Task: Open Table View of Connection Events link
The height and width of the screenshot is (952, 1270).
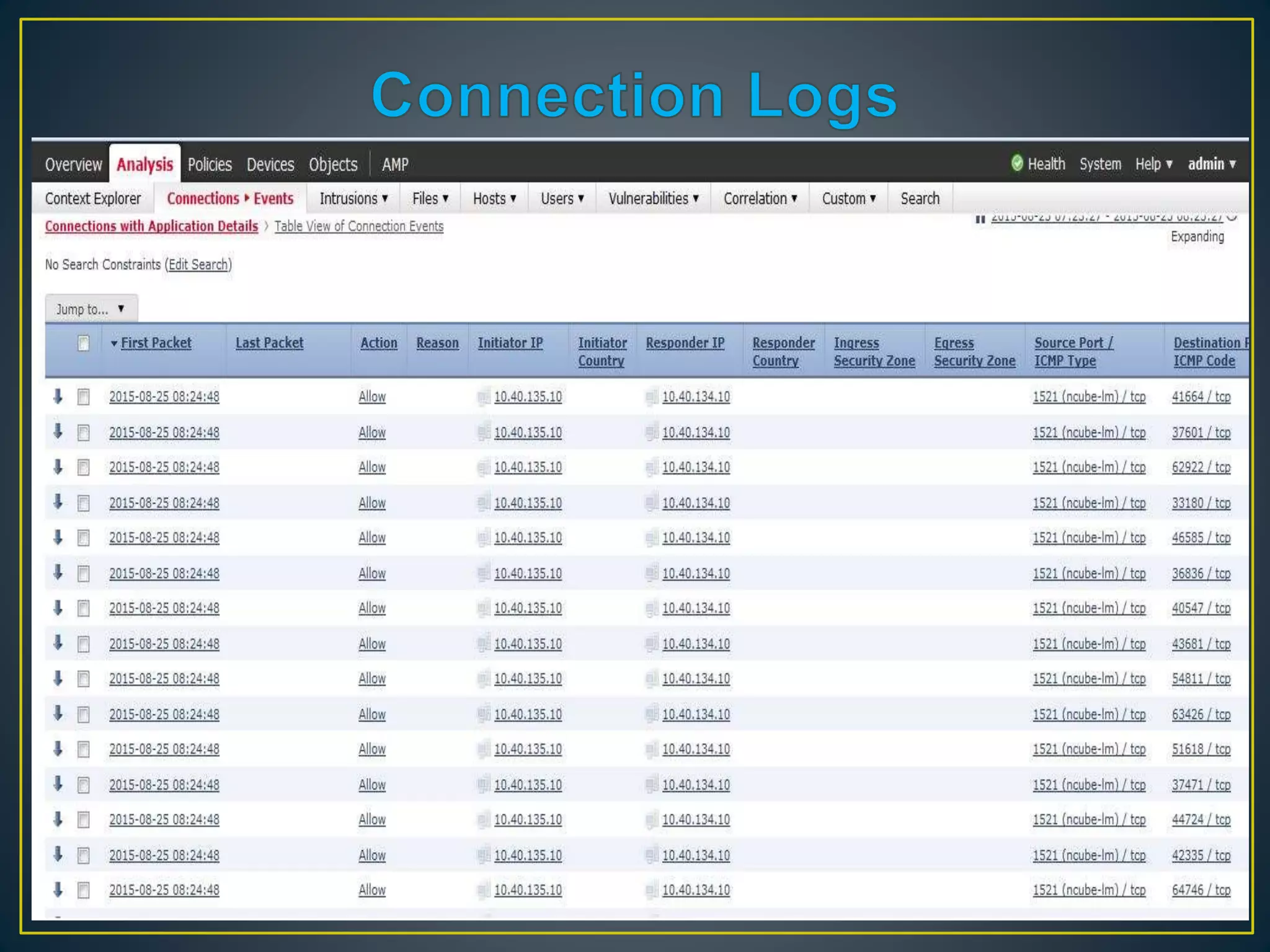Action: tap(359, 226)
